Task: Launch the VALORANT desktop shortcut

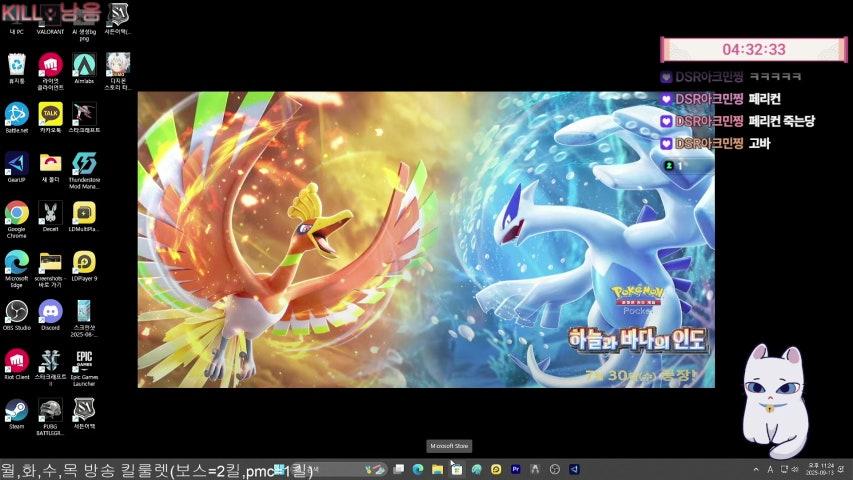Action: (50, 20)
